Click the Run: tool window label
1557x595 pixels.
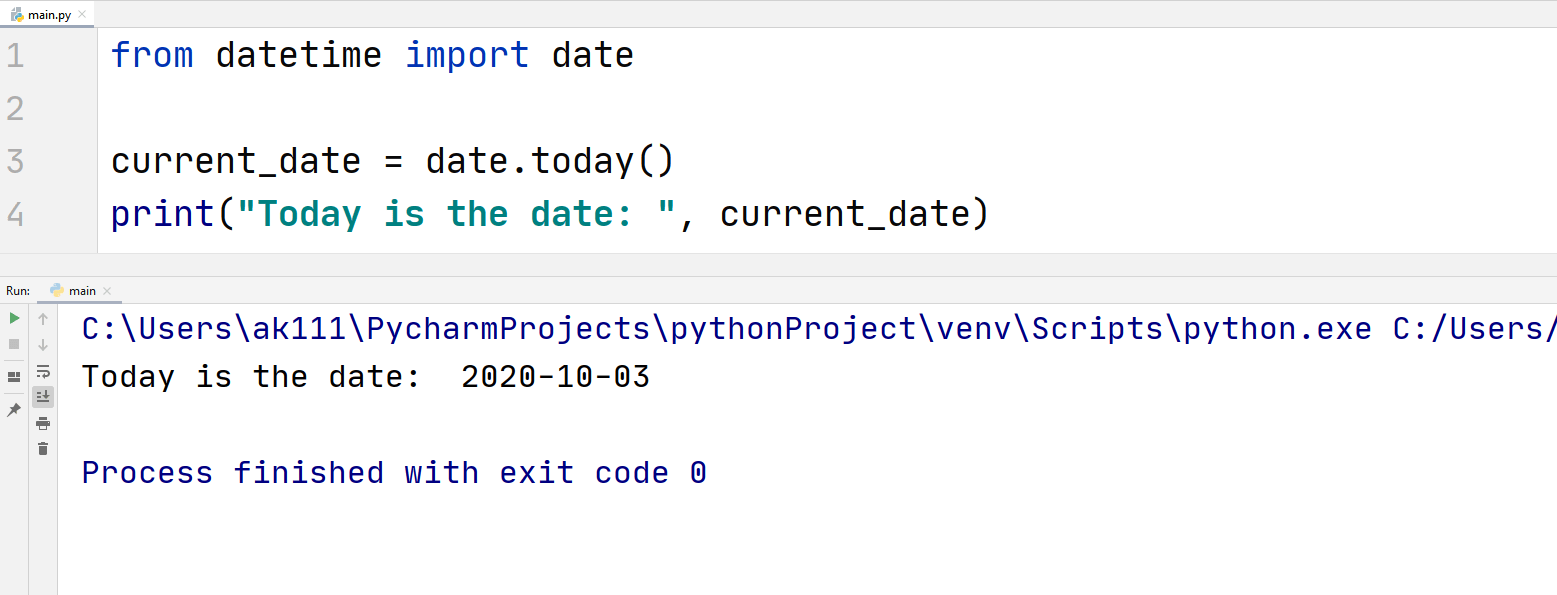point(17,290)
